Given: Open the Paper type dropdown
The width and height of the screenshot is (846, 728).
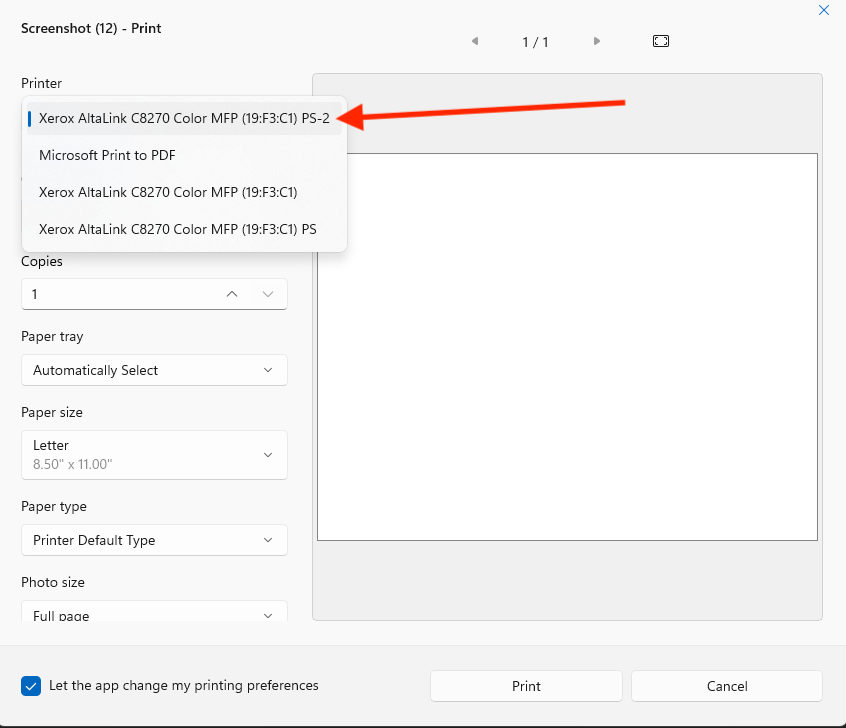Looking at the screenshot, I should [154, 540].
